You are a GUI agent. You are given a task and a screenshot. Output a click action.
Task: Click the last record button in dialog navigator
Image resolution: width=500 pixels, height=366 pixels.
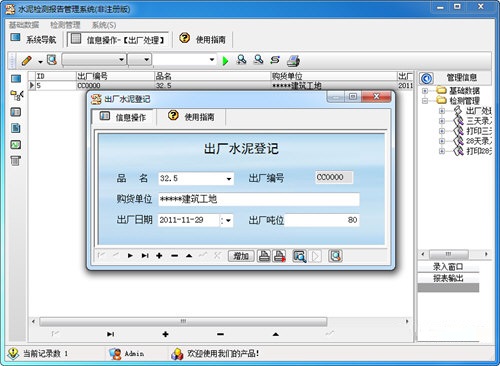[x=145, y=256]
